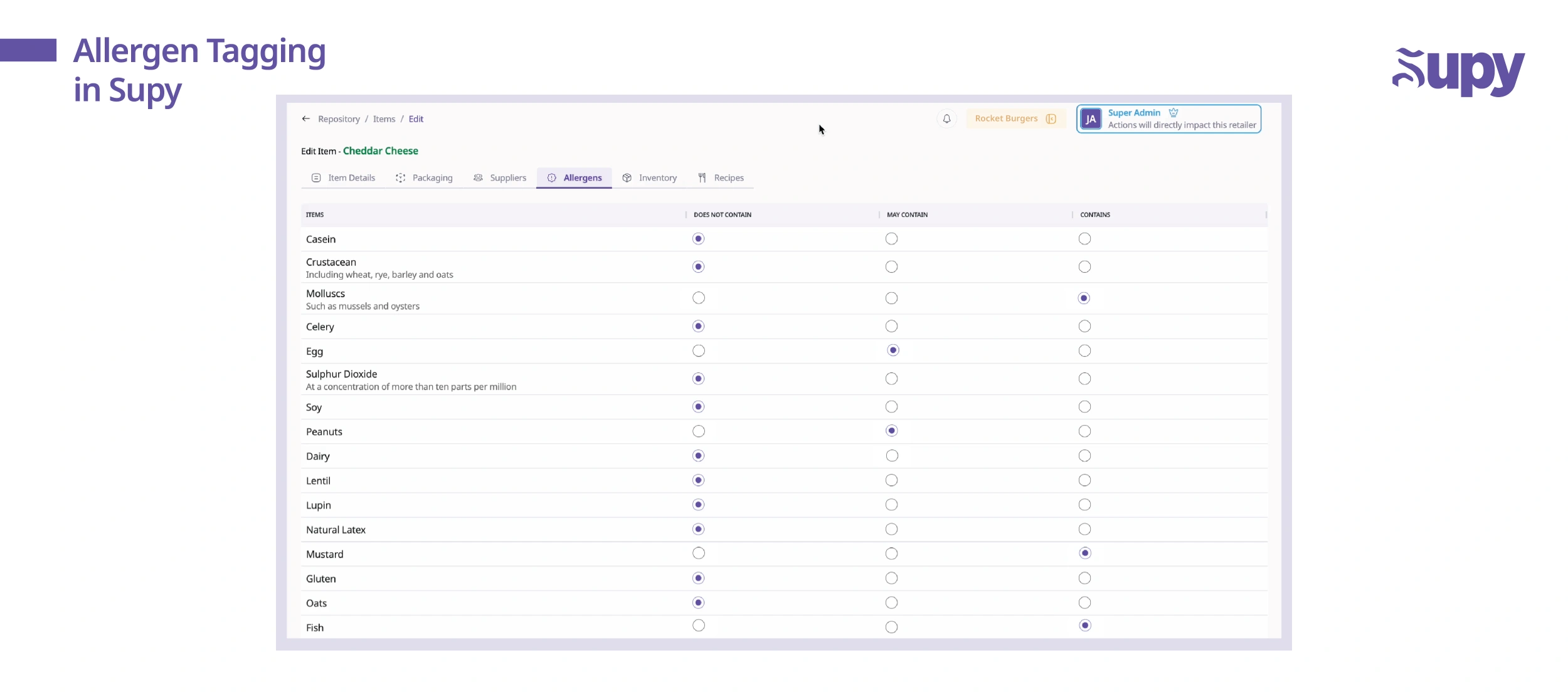Screen dimensions: 1568x692
Task: Mark Celery as May Contain
Action: point(891,327)
